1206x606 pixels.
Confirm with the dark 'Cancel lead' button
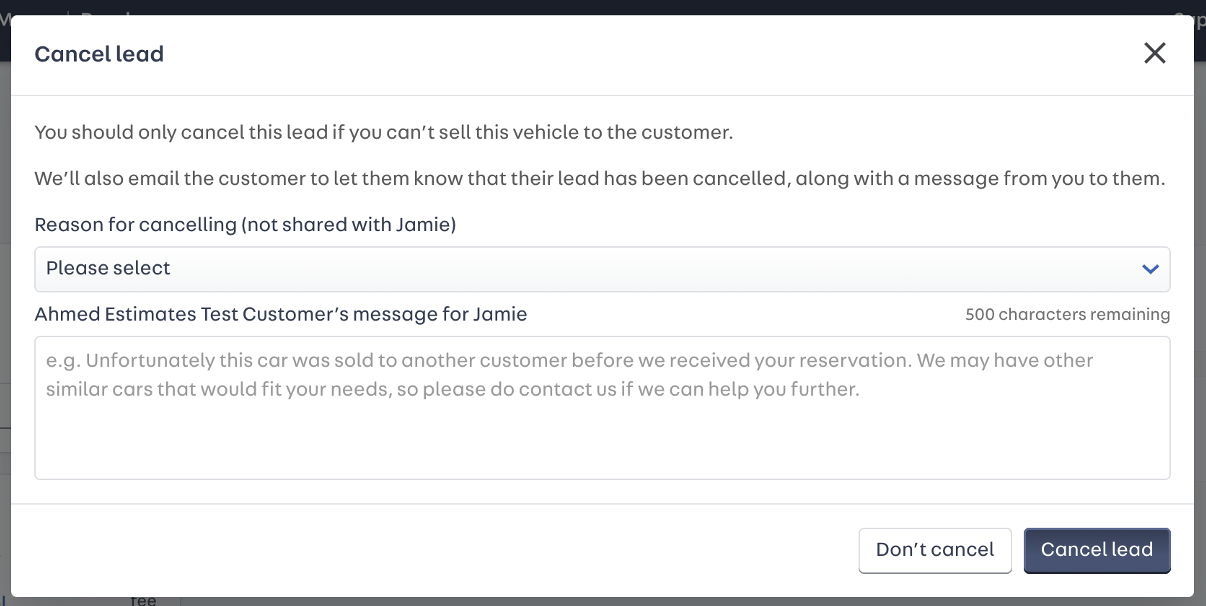[x=1096, y=550]
